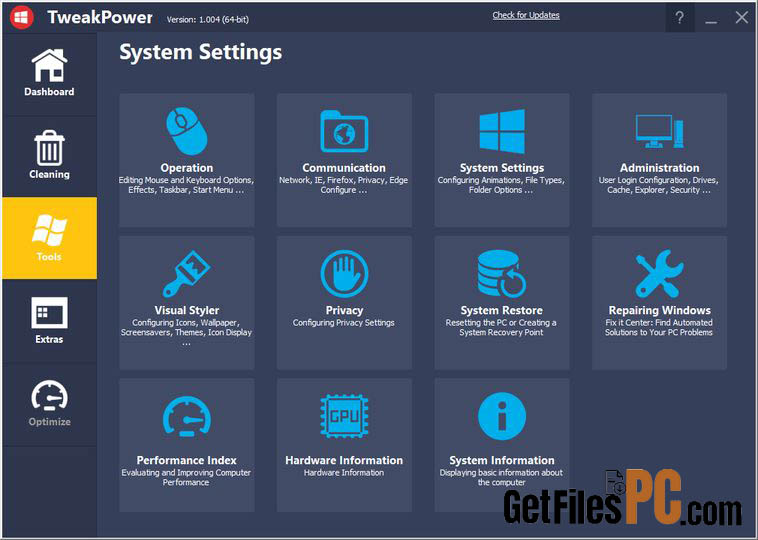Click 'Editing Mouse and Keyboard Options' description
This screenshot has width=758, height=540.
186,180
